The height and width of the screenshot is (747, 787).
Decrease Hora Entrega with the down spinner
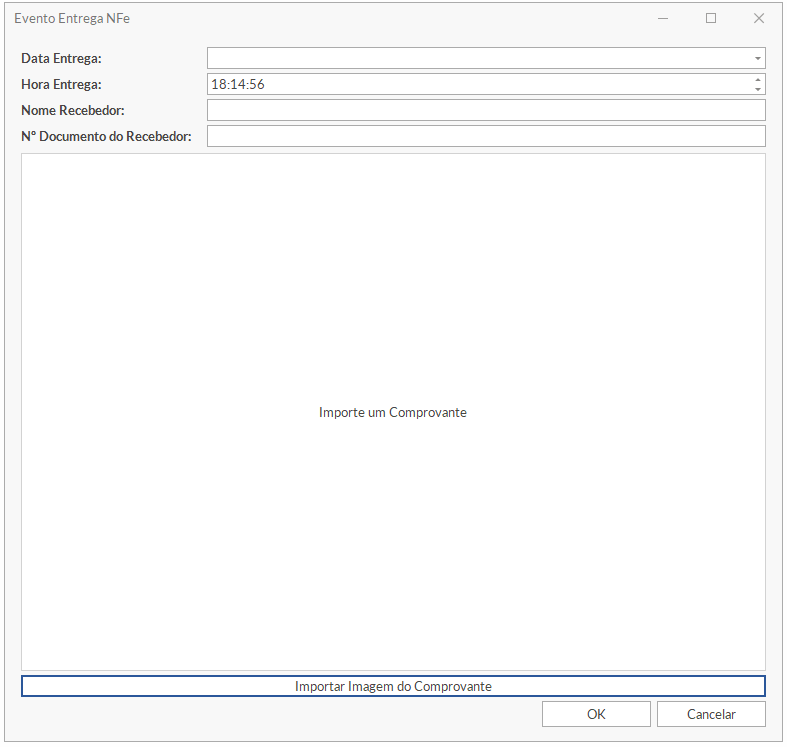[758, 90]
